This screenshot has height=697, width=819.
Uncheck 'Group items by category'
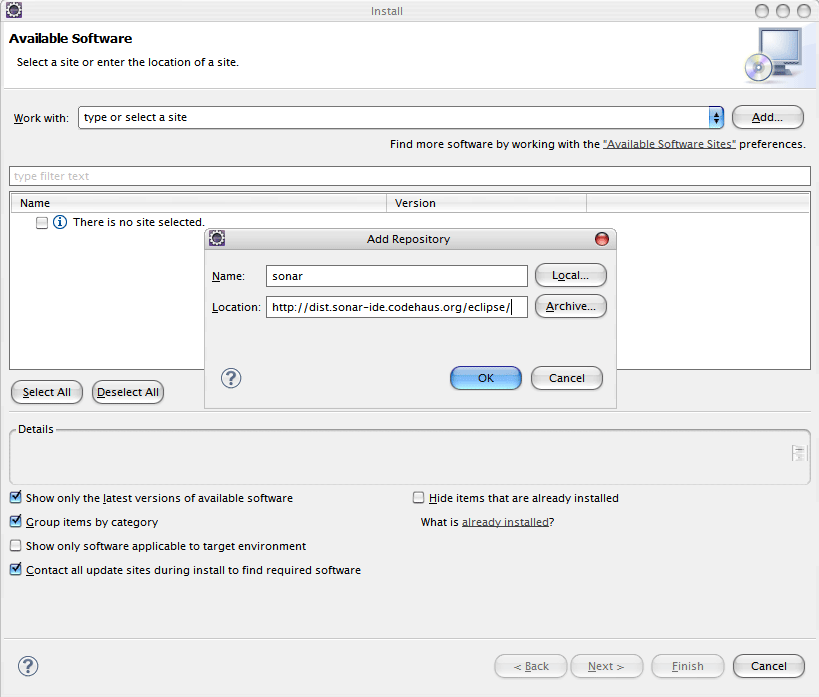(x=16, y=522)
